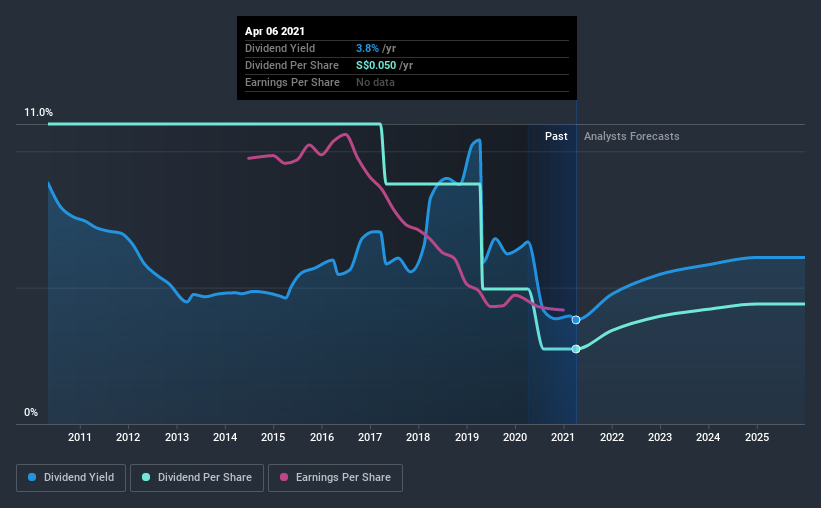Click the 3.8% dividend yield tooltip value
The height and width of the screenshot is (508, 821).
pos(367,48)
